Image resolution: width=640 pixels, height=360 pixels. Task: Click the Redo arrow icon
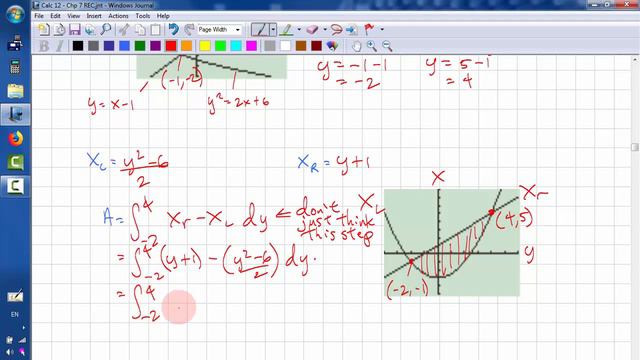coord(189,29)
